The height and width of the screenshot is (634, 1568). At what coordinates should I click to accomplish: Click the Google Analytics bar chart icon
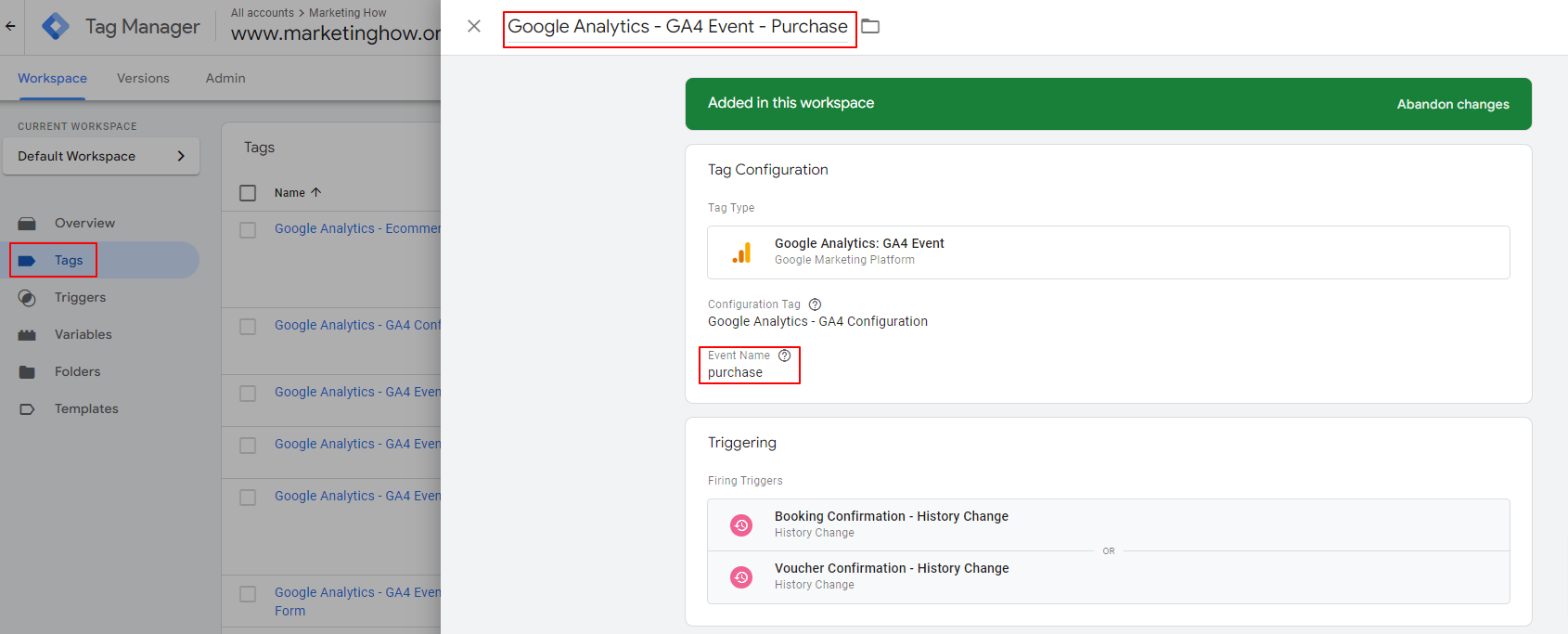coord(741,253)
